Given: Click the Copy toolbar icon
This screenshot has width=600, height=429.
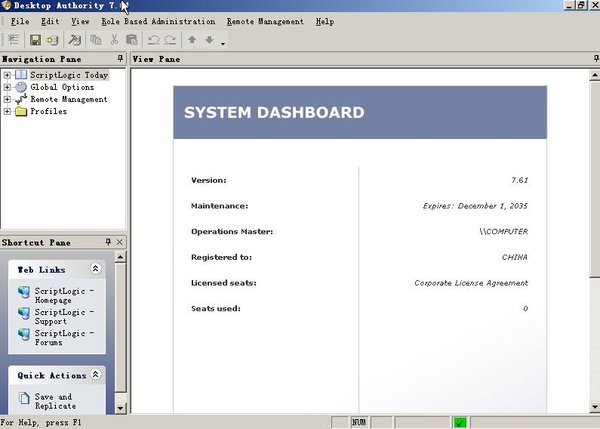Looking at the screenshot, I should pyautogui.click(x=96, y=40).
